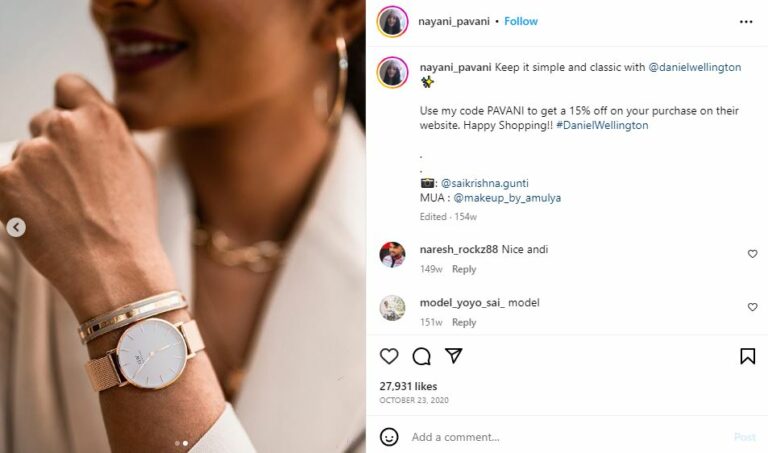
Task: Open naresh_rockz88's profile picture
Action: tap(392, 255)
